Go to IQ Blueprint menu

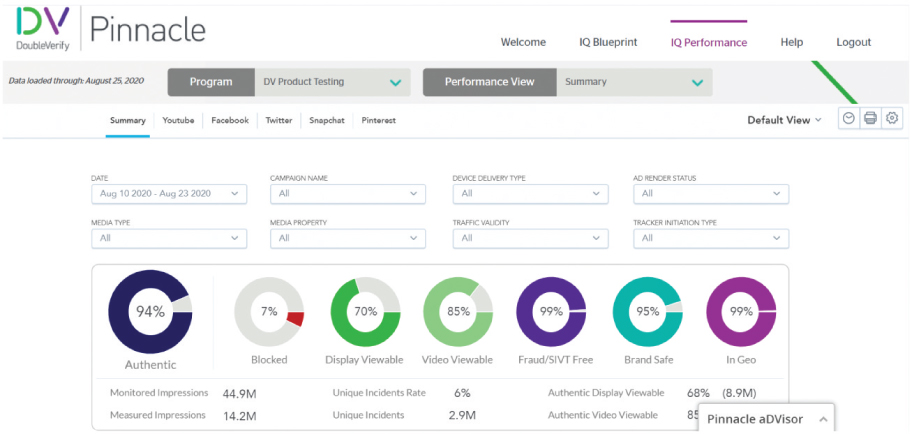608,42
